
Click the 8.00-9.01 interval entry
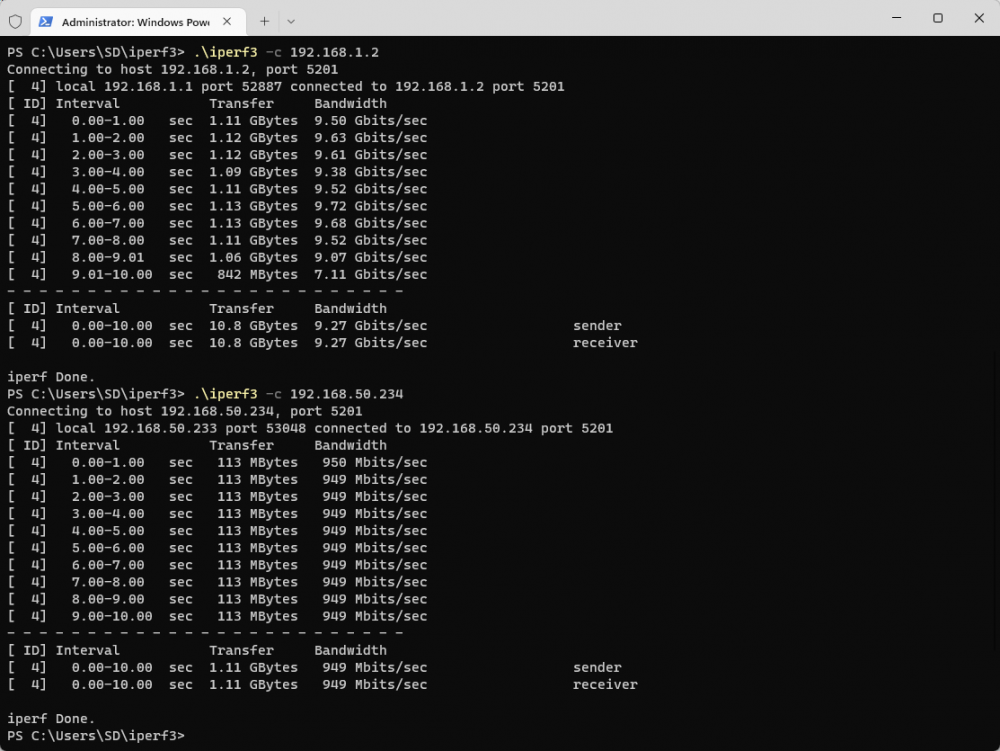click(108, 258)
